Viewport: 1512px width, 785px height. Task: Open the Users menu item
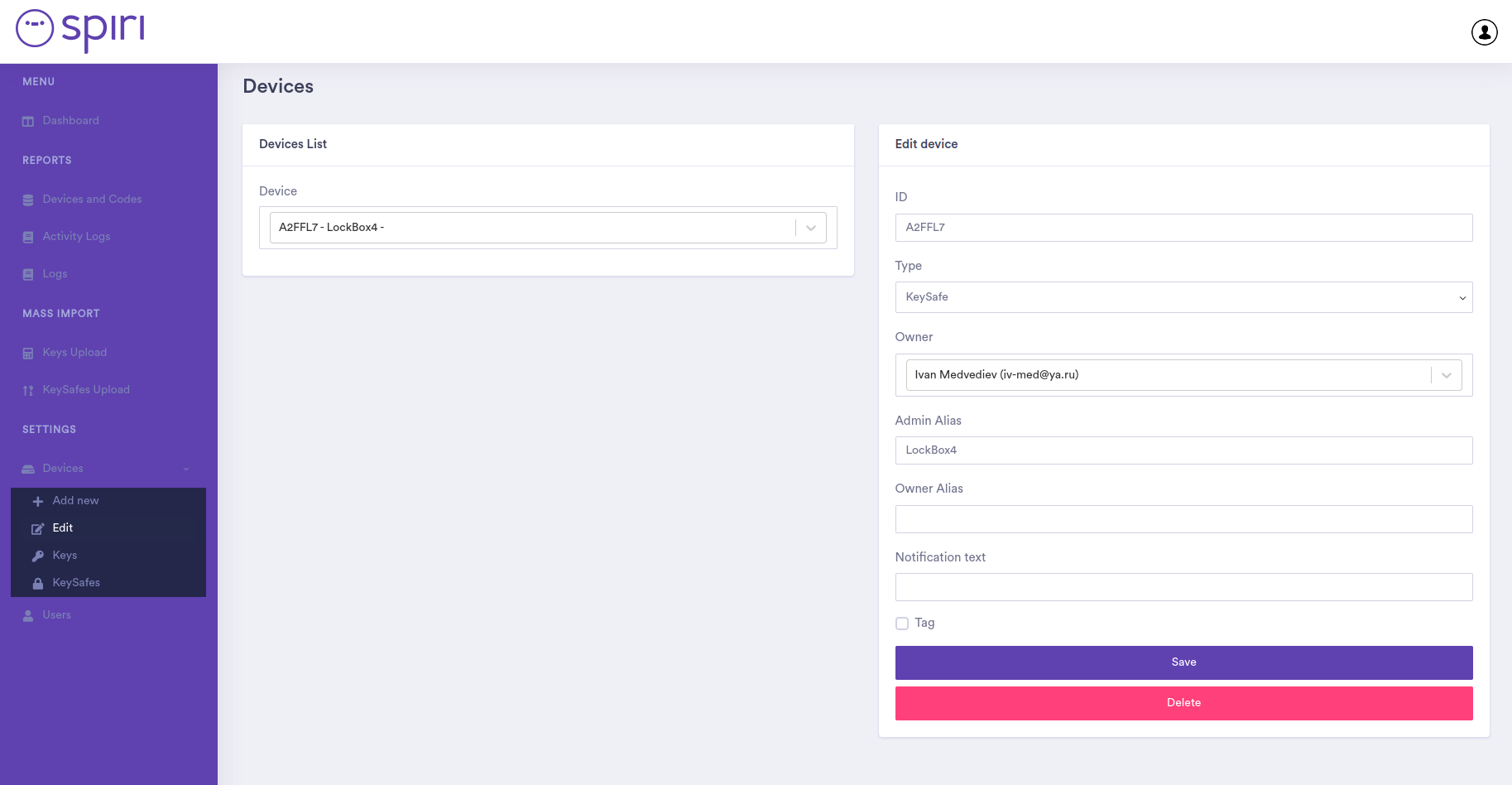pos(56,615)
